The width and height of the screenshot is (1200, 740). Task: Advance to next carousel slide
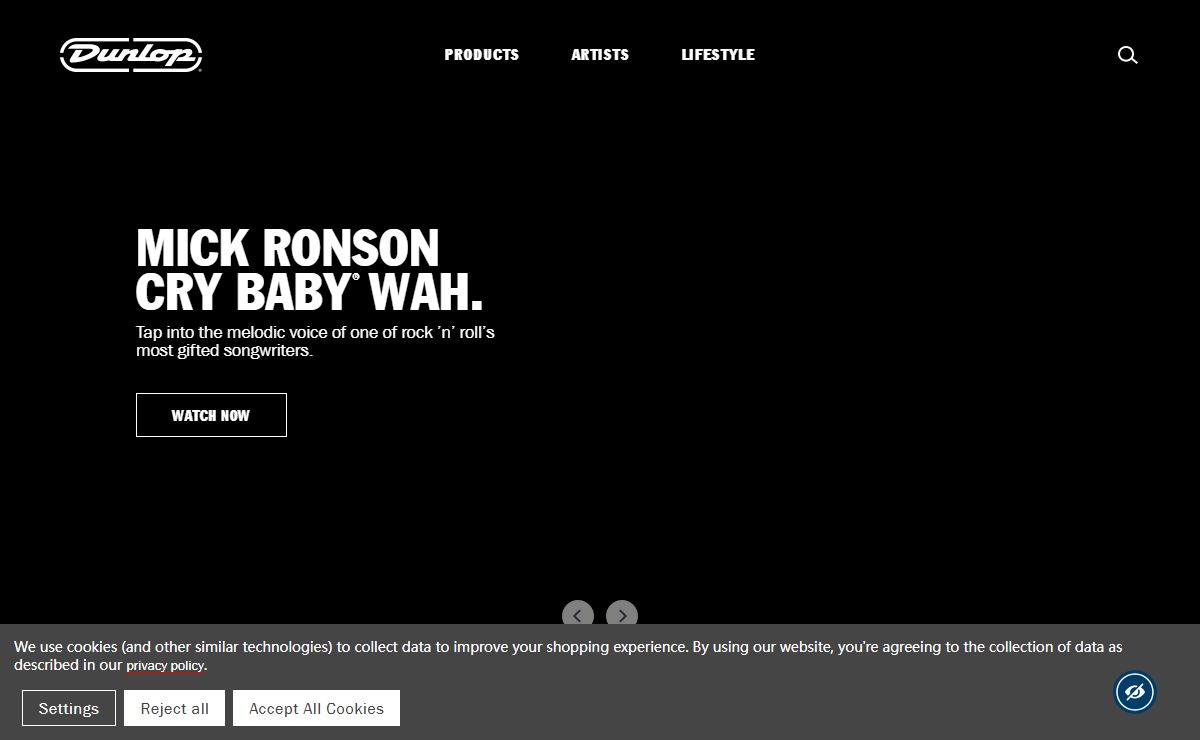point(622,614)
